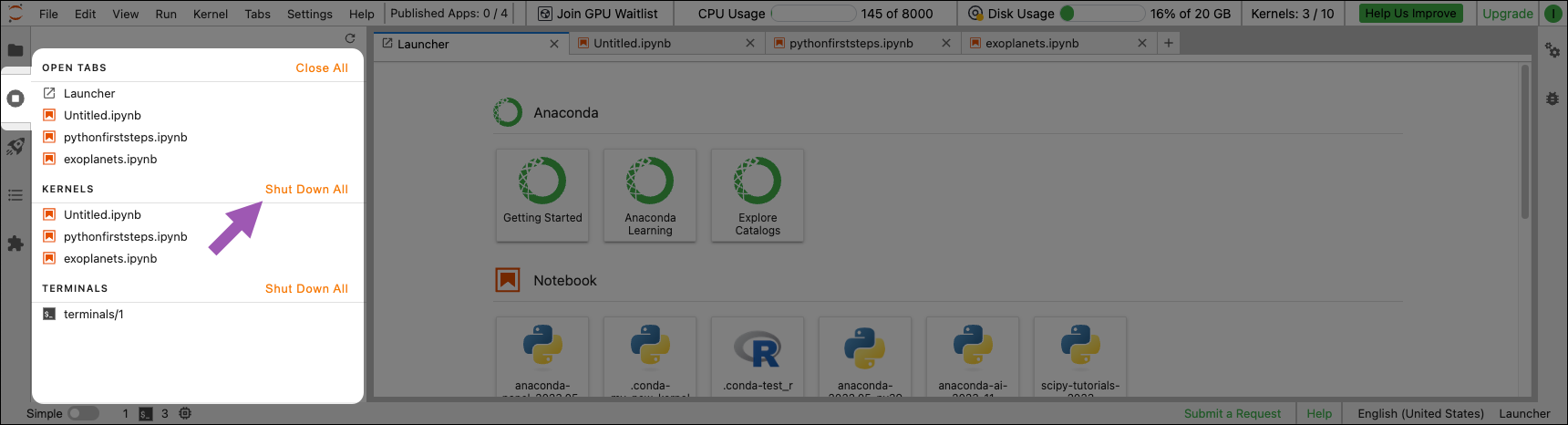Launch the first anaconda-panel Python notebook kernel
Screen dimensions: 1568x425
tap(542, 357)
